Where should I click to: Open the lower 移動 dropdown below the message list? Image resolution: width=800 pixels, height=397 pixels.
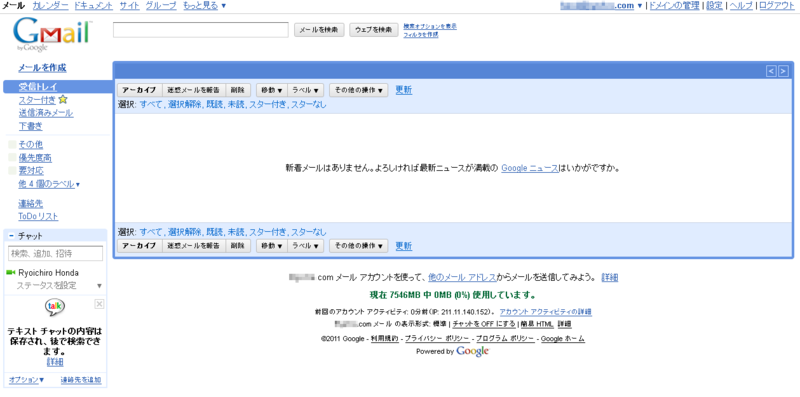click(x=272, y=246)
